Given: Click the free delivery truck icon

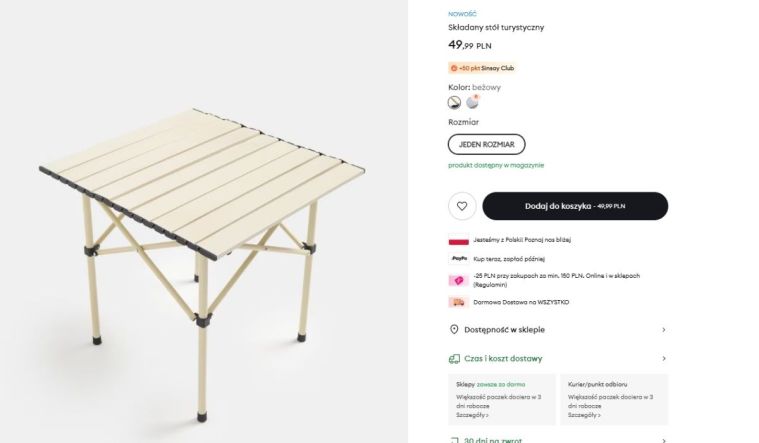Looking at the screenshot, I should 459,302.
